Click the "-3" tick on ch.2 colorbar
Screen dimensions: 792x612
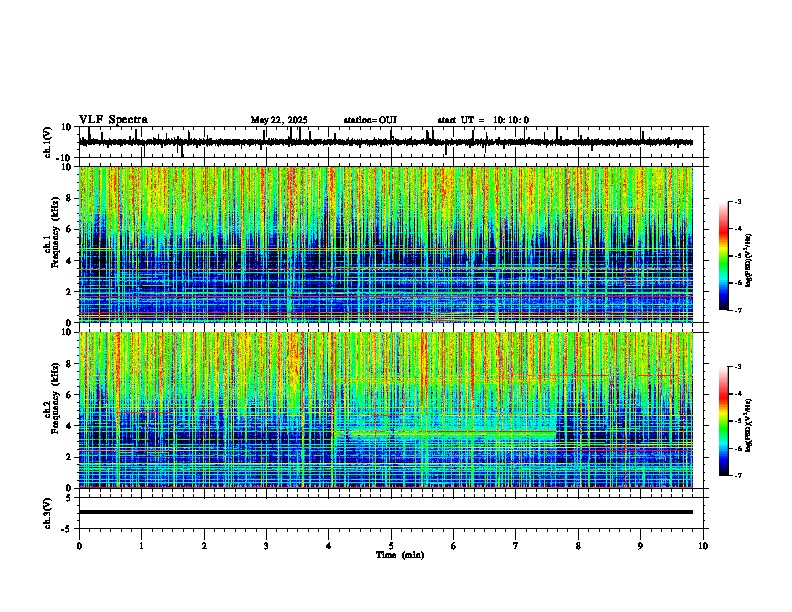coord(738,367)
